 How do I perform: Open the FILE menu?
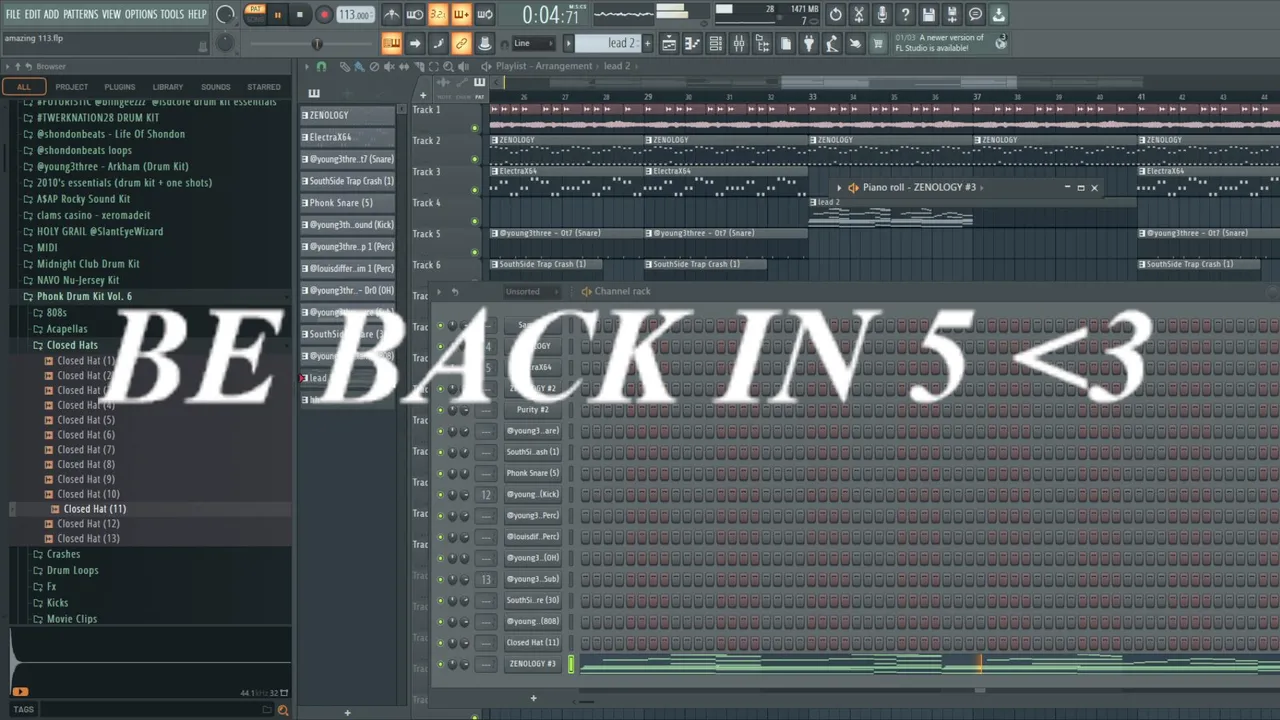[x=13, y=14]
